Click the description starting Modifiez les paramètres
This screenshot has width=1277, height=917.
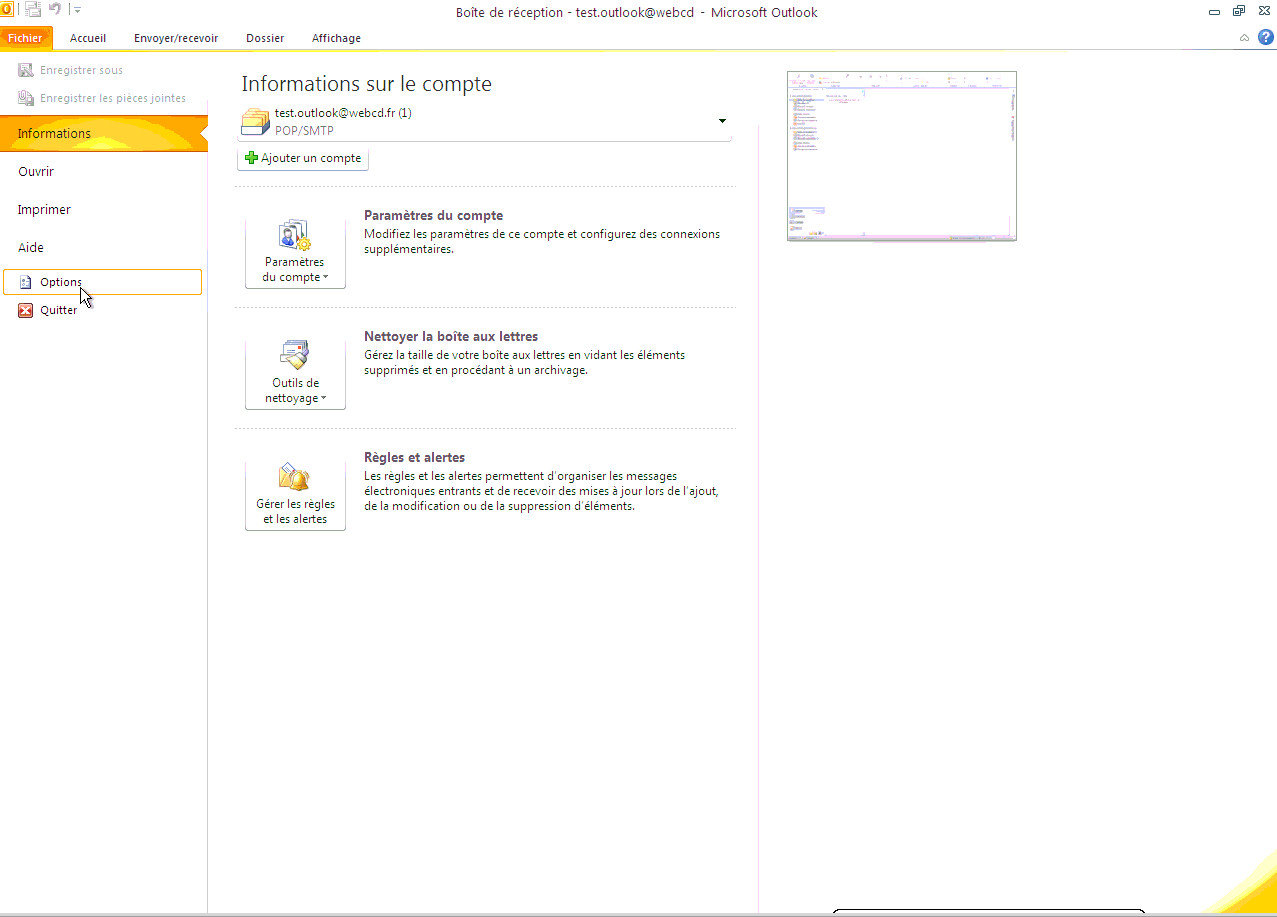[x=542, y=241]
